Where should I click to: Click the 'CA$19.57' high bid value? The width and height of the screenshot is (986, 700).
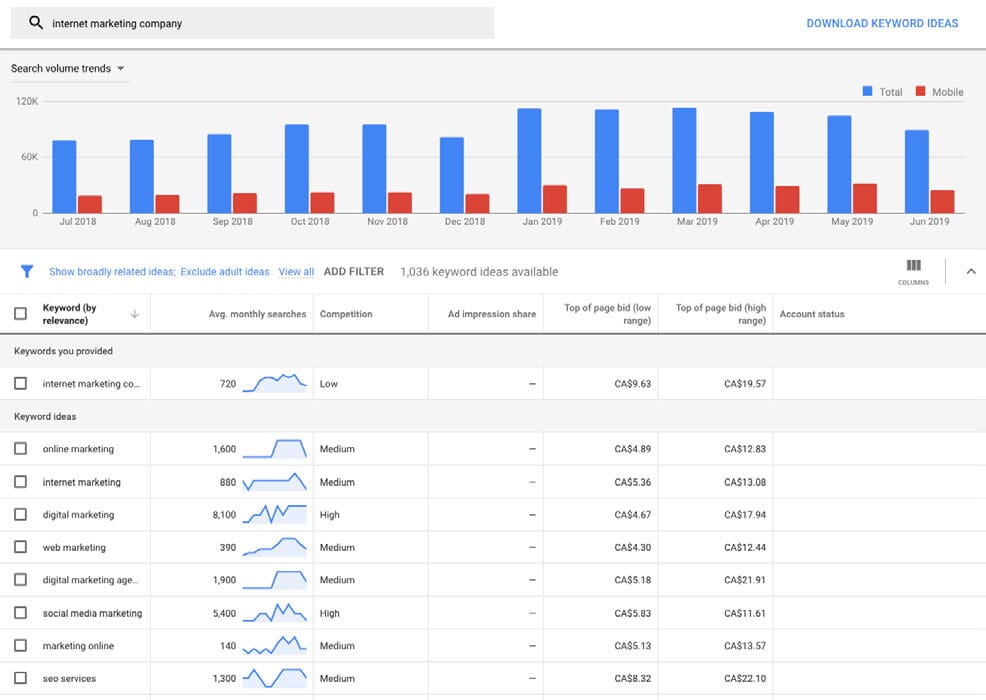click(x=745, y=383)
